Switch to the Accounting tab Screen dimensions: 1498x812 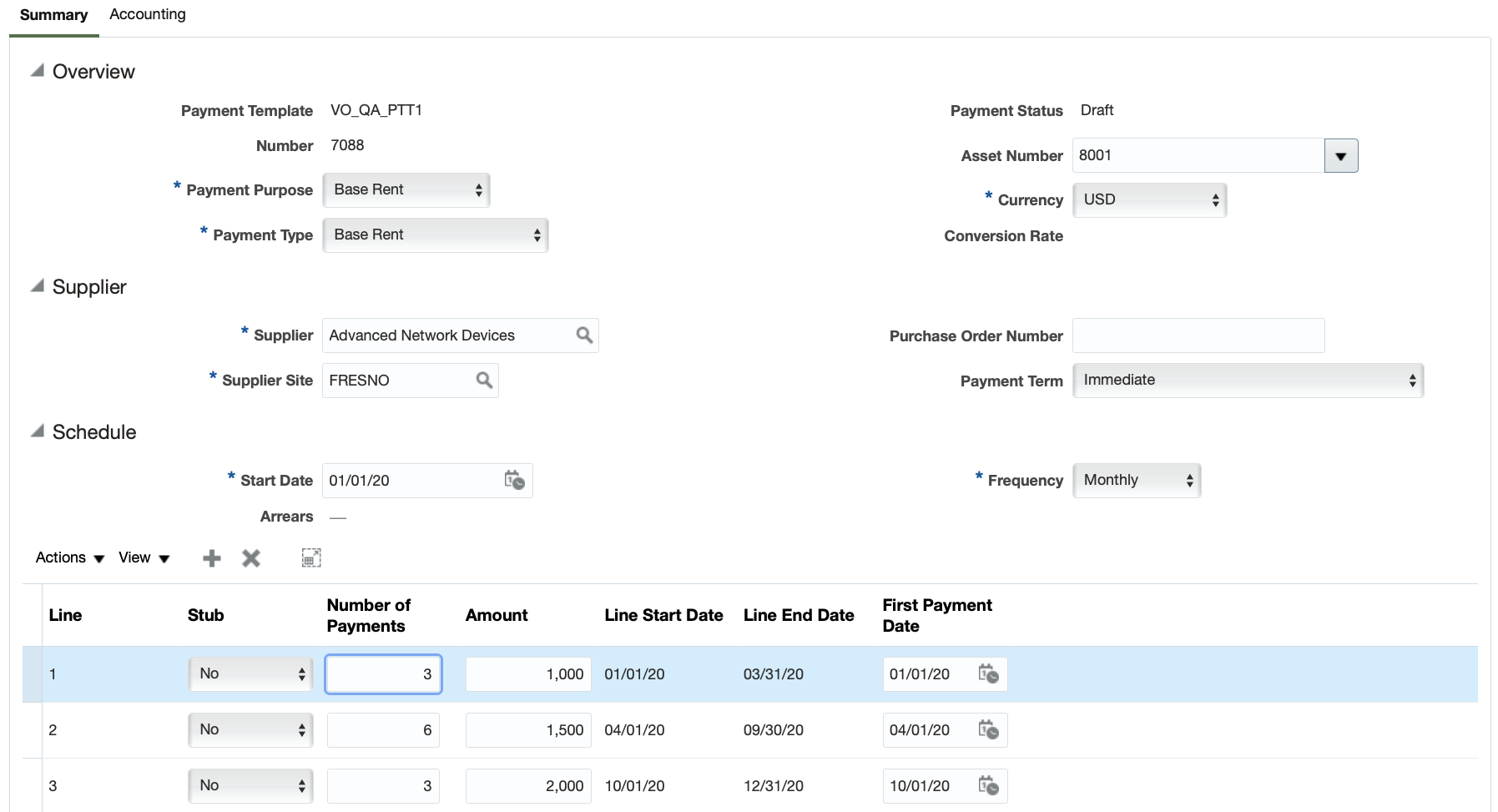point(148,14)
